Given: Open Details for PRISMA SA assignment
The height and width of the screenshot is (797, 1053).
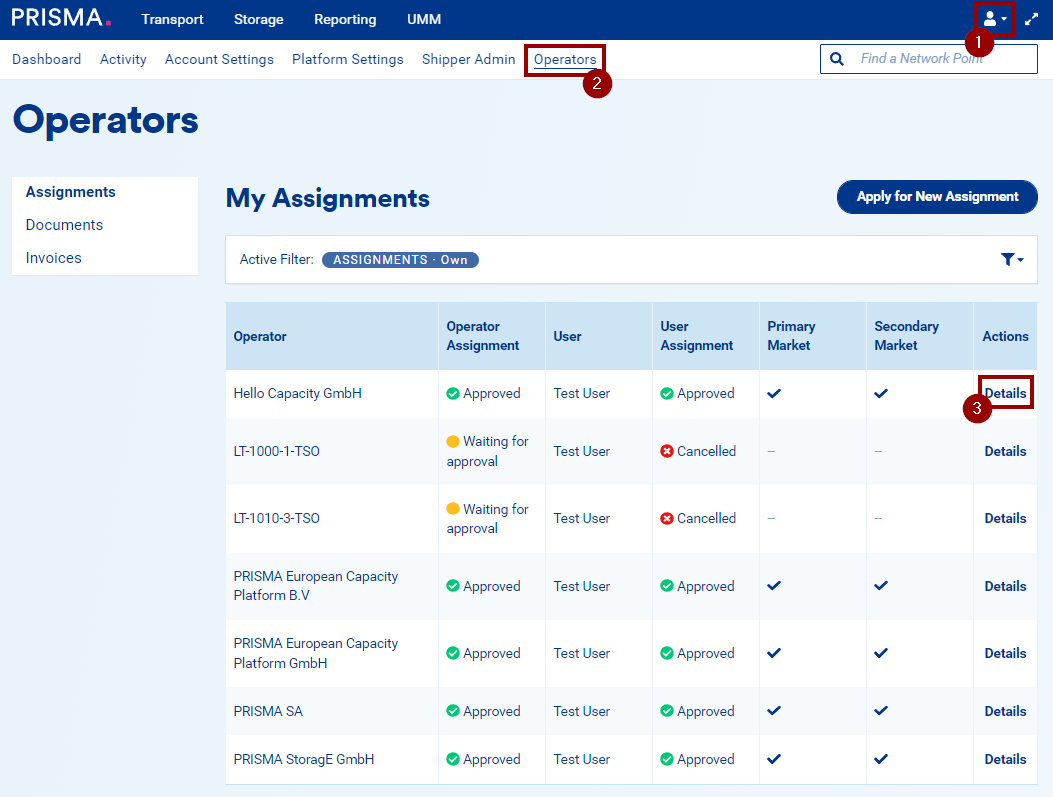Looking at the screenshot, I should [1005, 711].
